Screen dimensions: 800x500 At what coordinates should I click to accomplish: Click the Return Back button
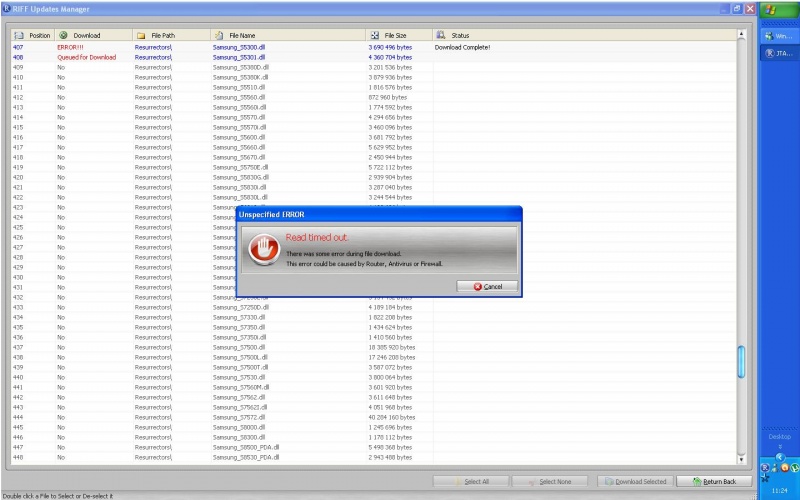coord(714,481)
